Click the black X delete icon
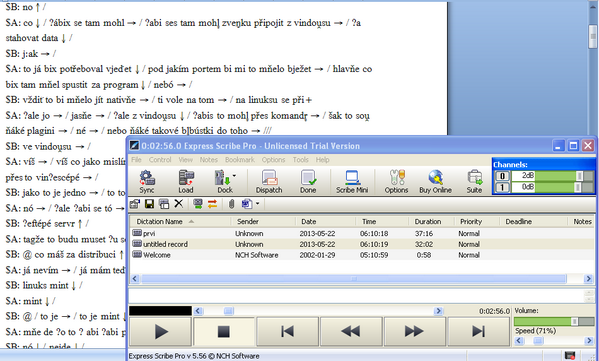This screenshot has width=599, height=361. [x=178, y=204]
